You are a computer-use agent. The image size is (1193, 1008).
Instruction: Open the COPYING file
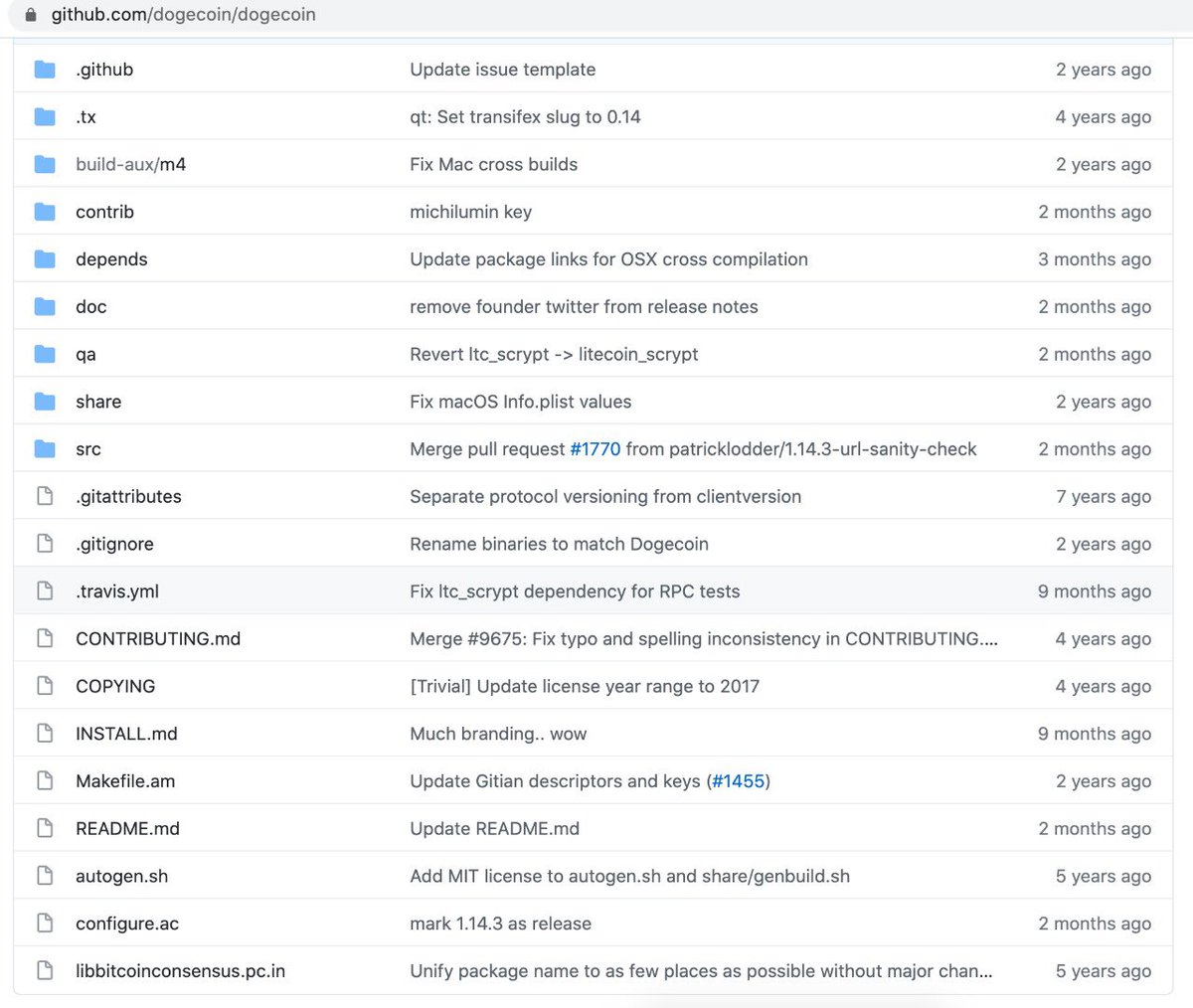tap(115, 686)
